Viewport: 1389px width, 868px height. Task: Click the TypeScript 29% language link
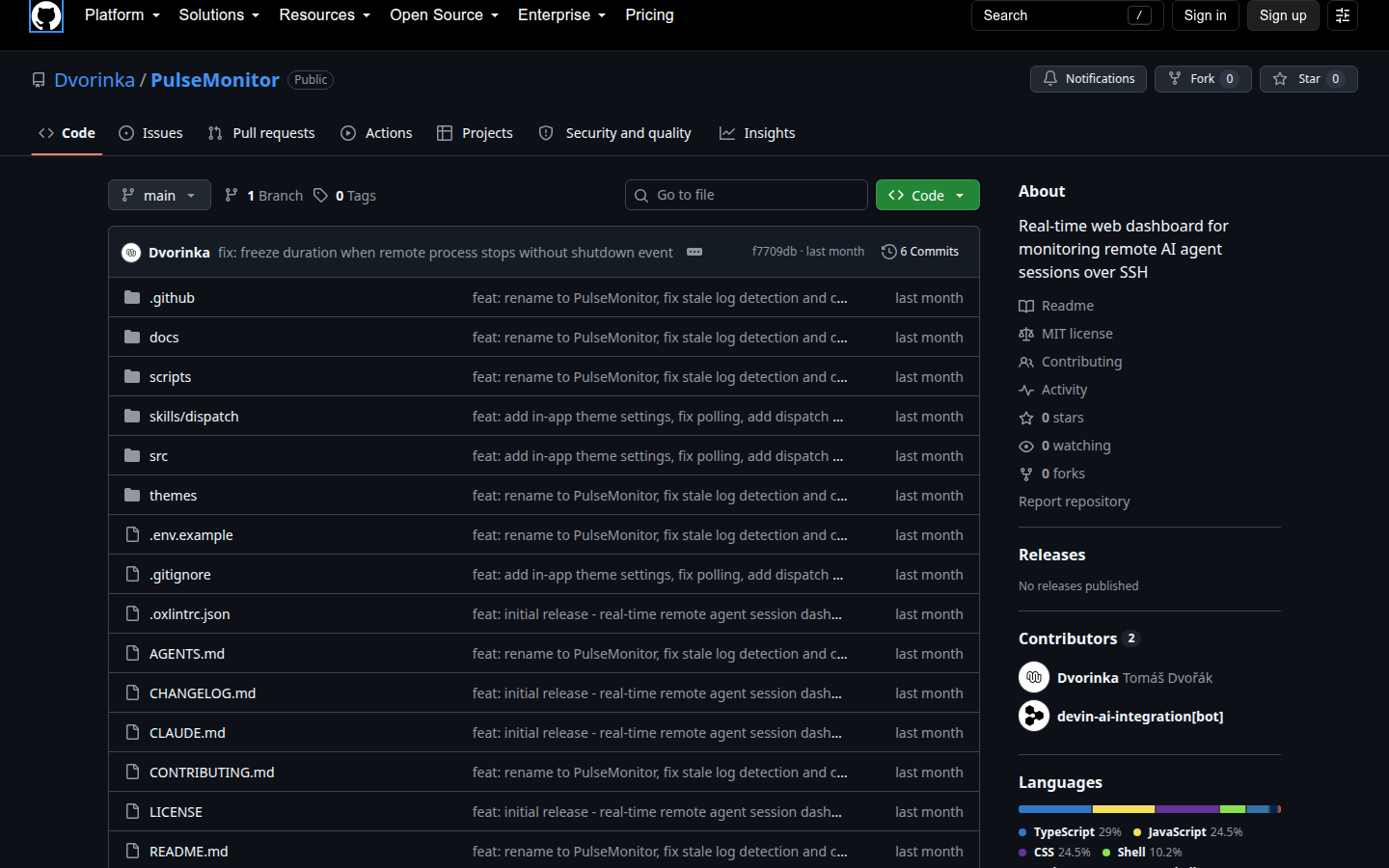point(1070,831)
